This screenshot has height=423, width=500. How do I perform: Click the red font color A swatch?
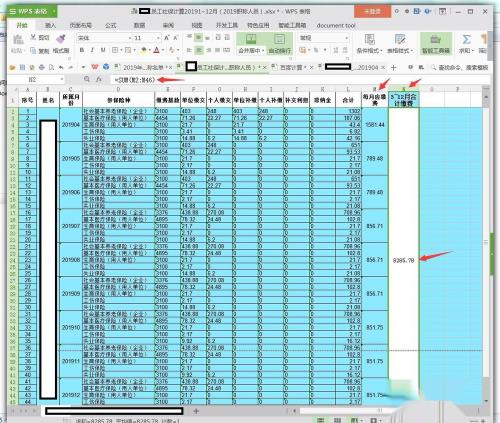coord(156,50)
